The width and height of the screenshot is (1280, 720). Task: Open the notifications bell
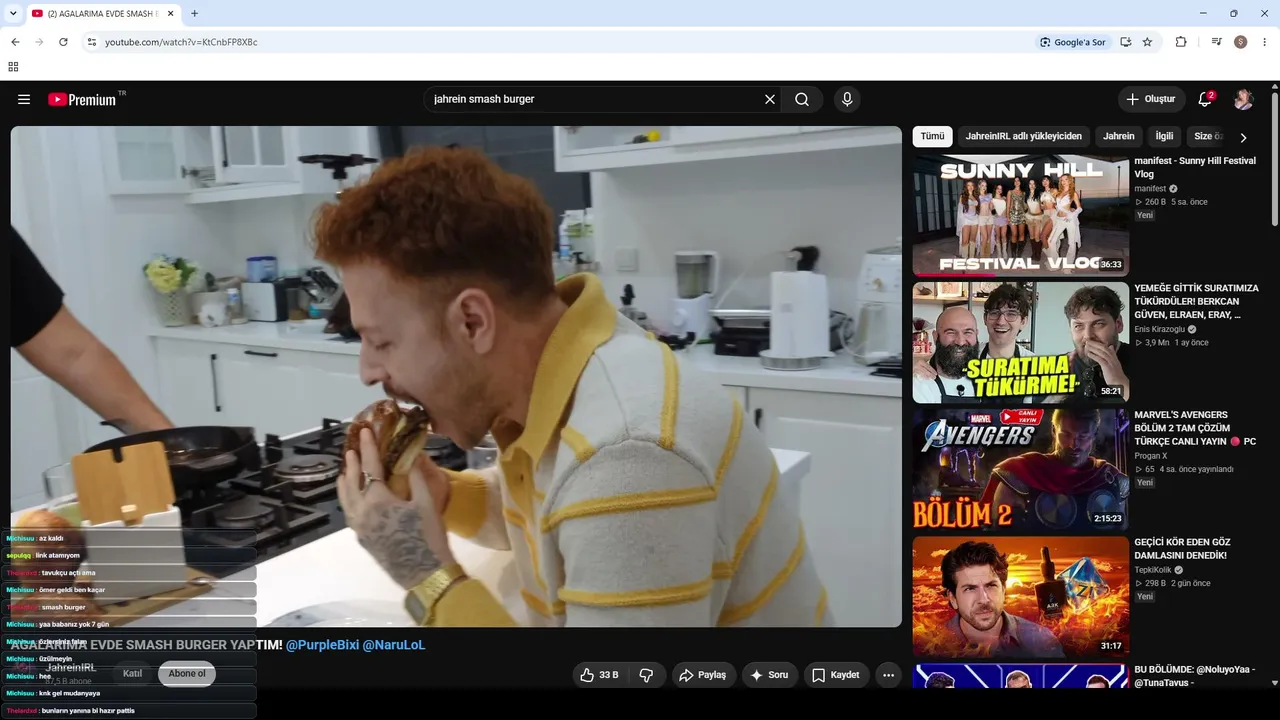tap(1205, 99)
